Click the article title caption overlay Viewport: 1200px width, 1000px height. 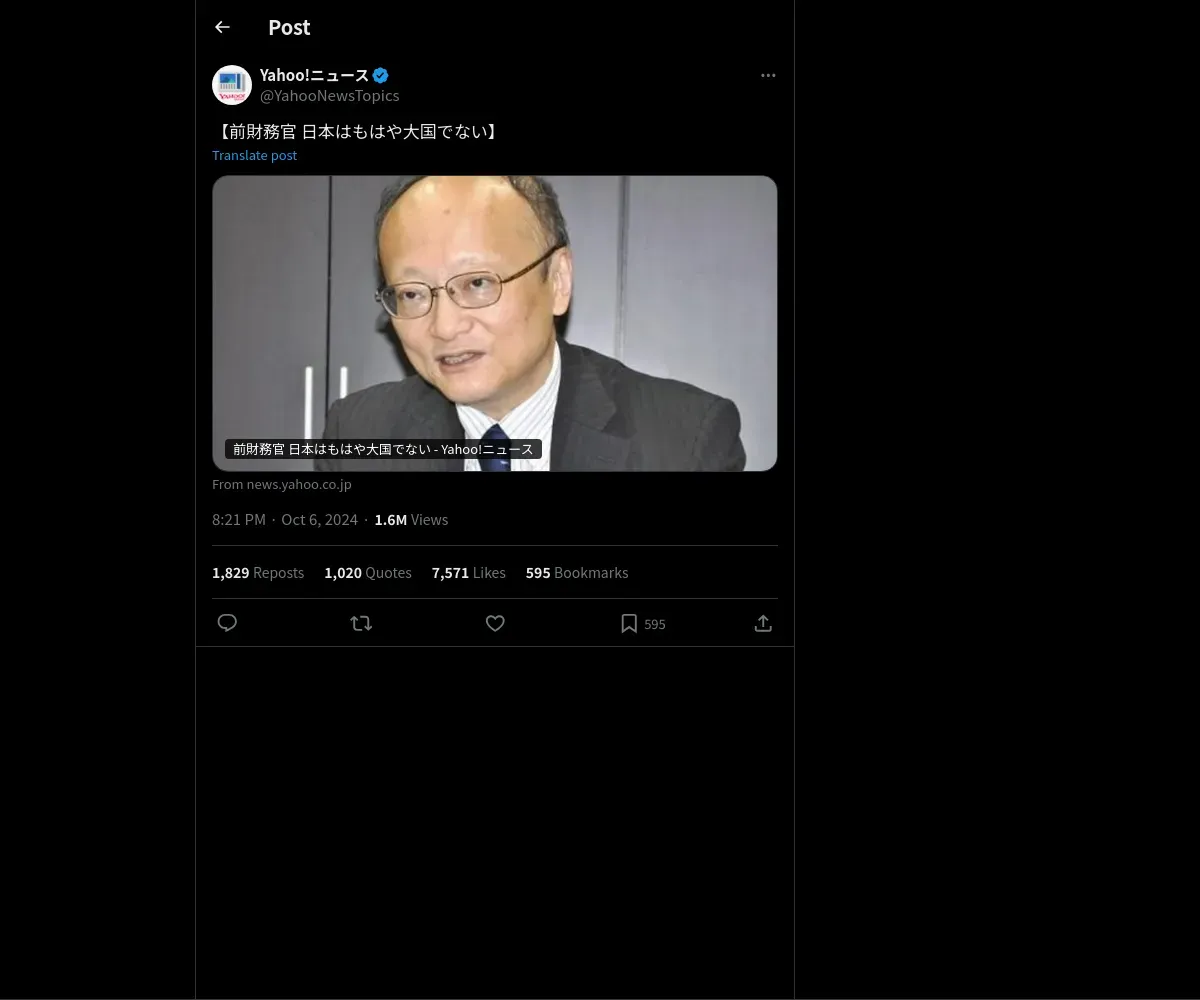coord(383,449)
